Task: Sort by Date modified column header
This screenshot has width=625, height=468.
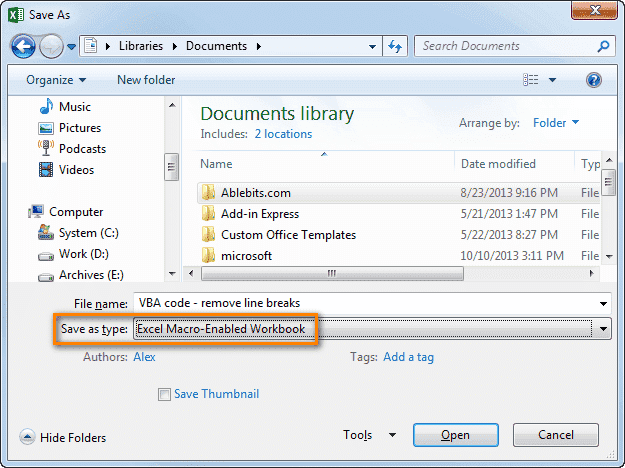Action: coord(498,164)
